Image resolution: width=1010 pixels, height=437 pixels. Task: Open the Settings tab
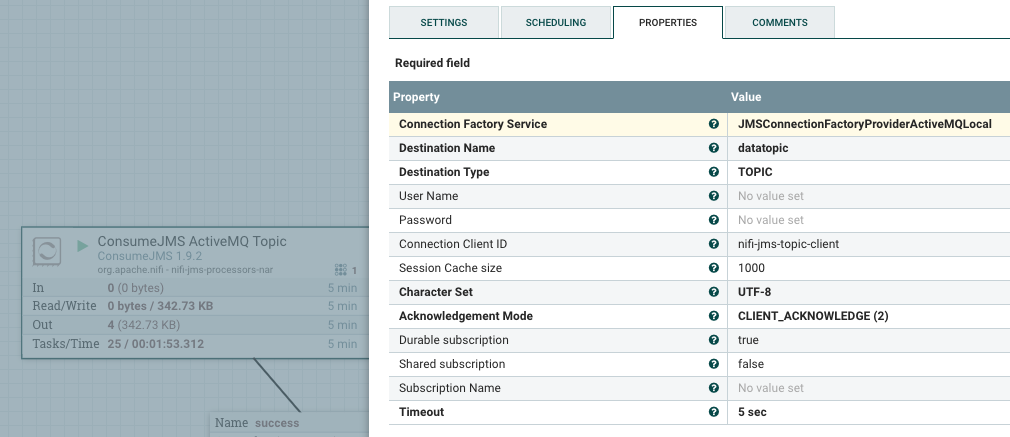click(x=444, y=23)
